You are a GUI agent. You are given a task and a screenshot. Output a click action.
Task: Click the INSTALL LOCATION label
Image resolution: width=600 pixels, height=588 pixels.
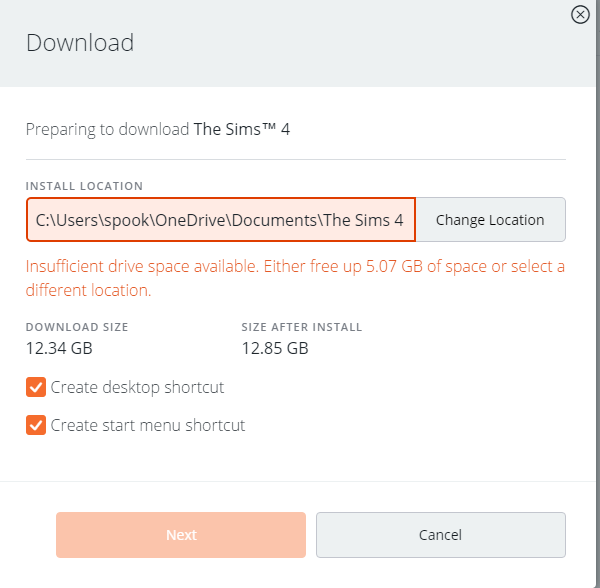point(84,186)
